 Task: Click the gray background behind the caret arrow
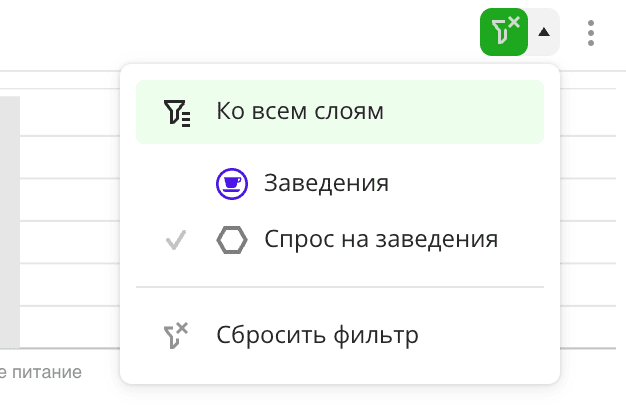(553, 45)
